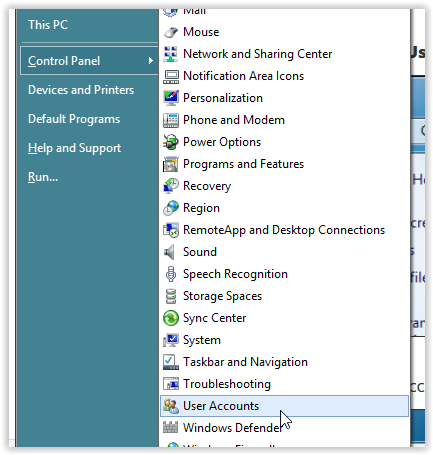The image size is (433, 455).
Task: Click the Mouse icon
Action: (171, 32)
